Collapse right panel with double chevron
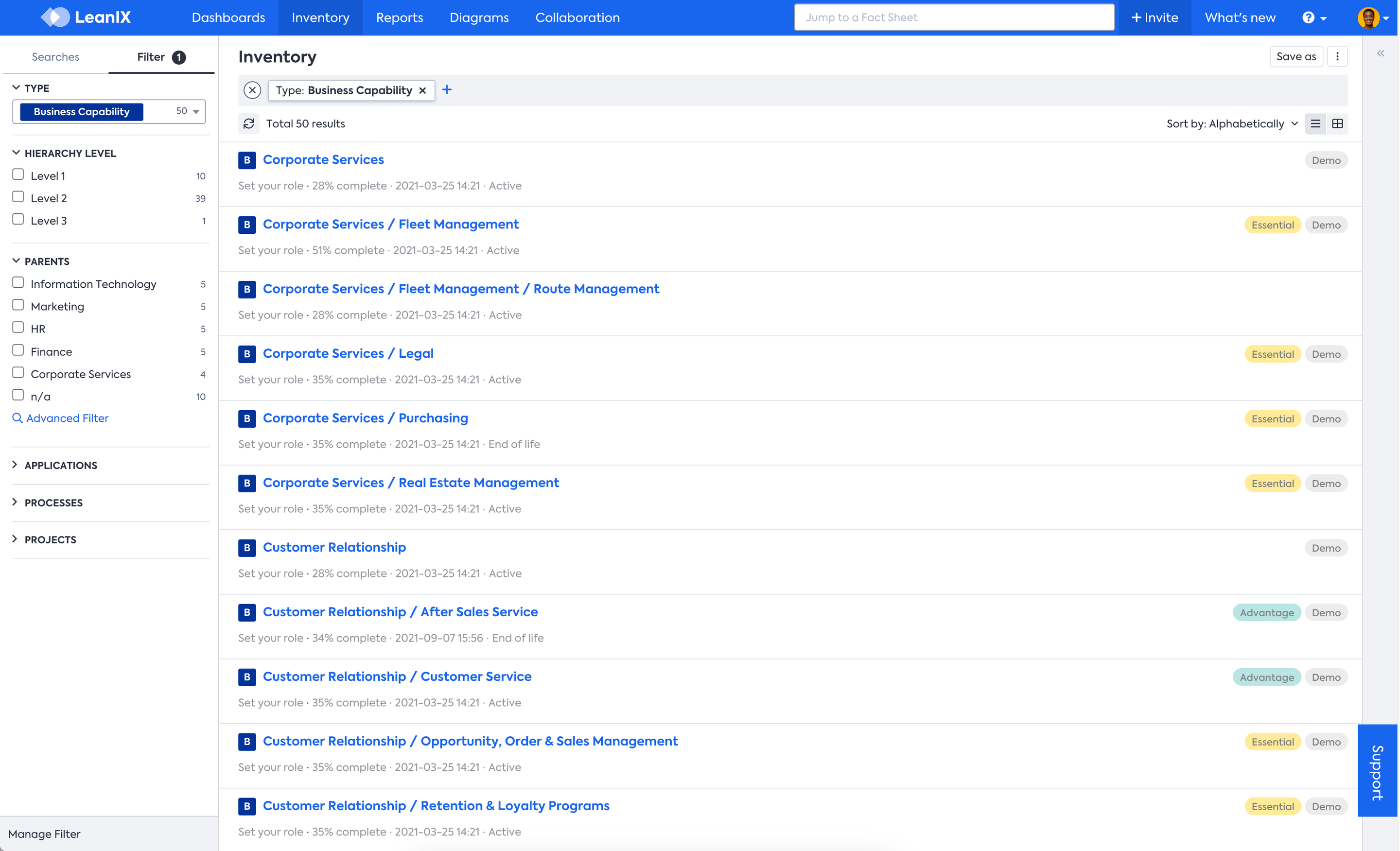 point(1380,53)
